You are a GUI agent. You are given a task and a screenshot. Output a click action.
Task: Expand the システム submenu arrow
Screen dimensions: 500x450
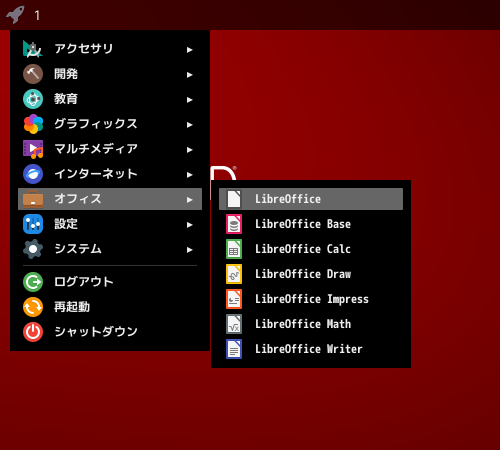coord(190,250)
